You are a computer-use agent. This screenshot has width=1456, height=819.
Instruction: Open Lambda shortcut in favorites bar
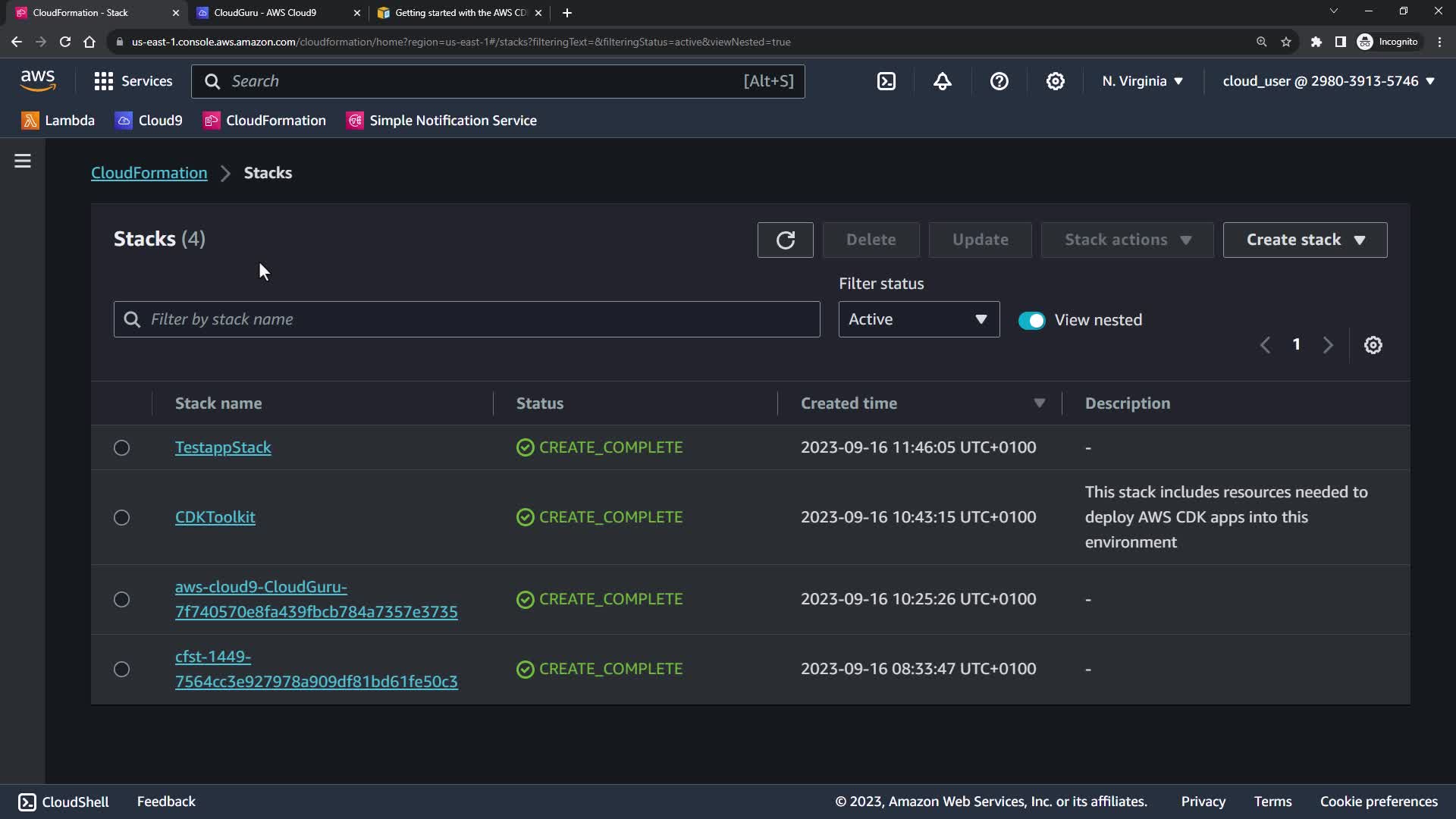coord(58,121)
